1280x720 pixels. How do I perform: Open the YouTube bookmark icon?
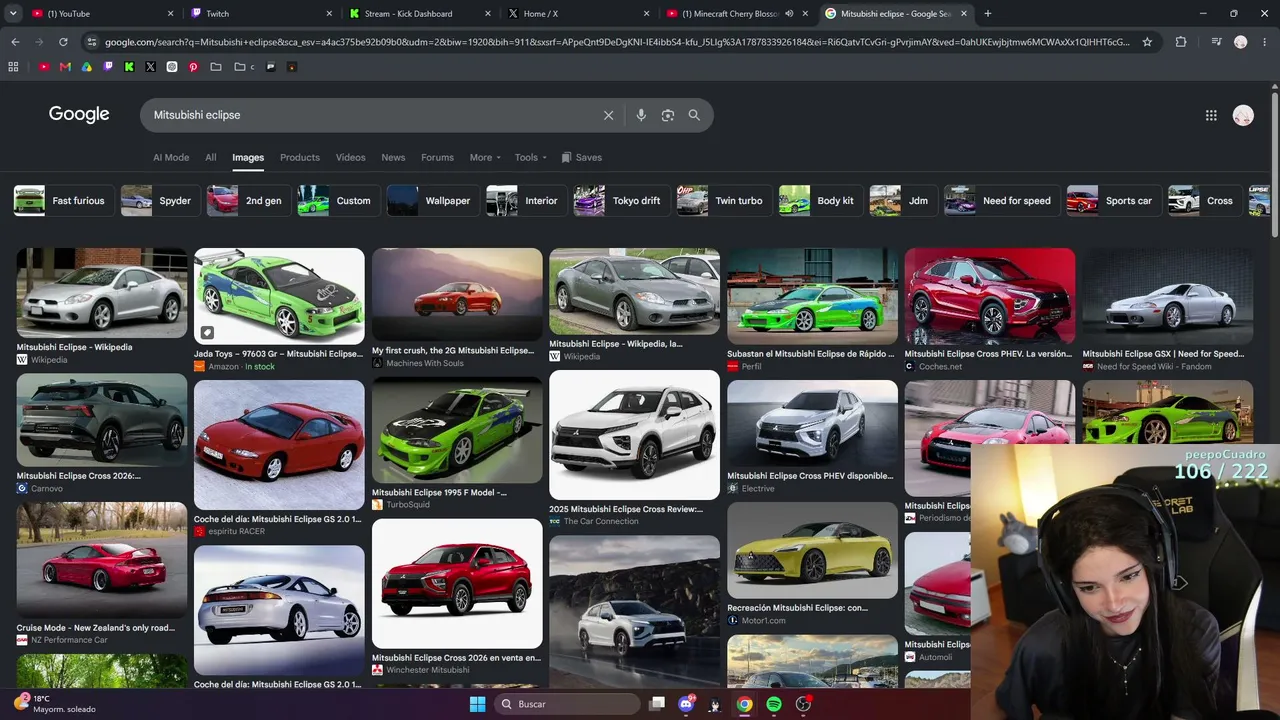(44, 67)
